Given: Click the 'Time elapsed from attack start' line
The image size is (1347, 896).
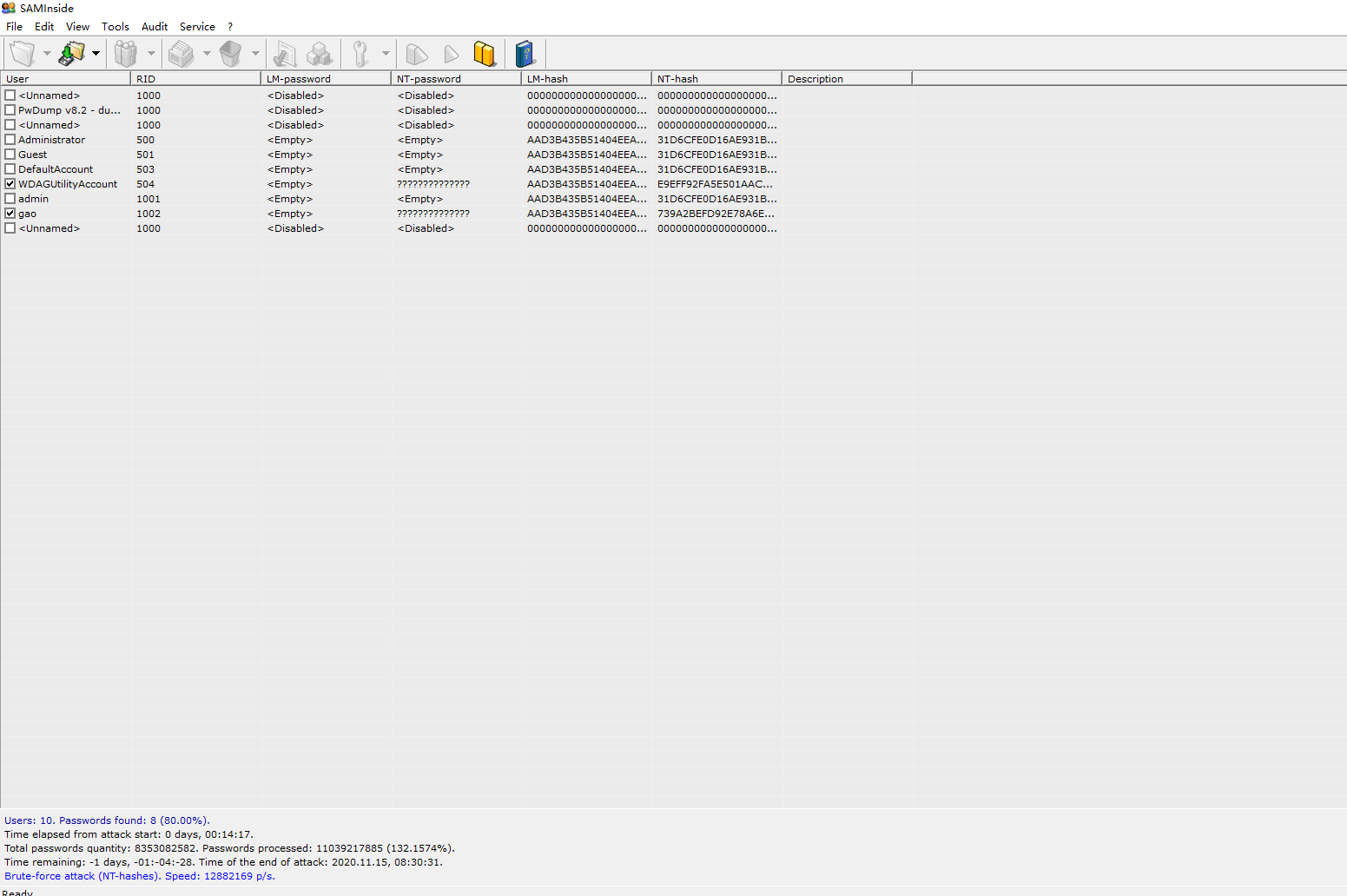Looking at the screenshot, I should point(129,834).
